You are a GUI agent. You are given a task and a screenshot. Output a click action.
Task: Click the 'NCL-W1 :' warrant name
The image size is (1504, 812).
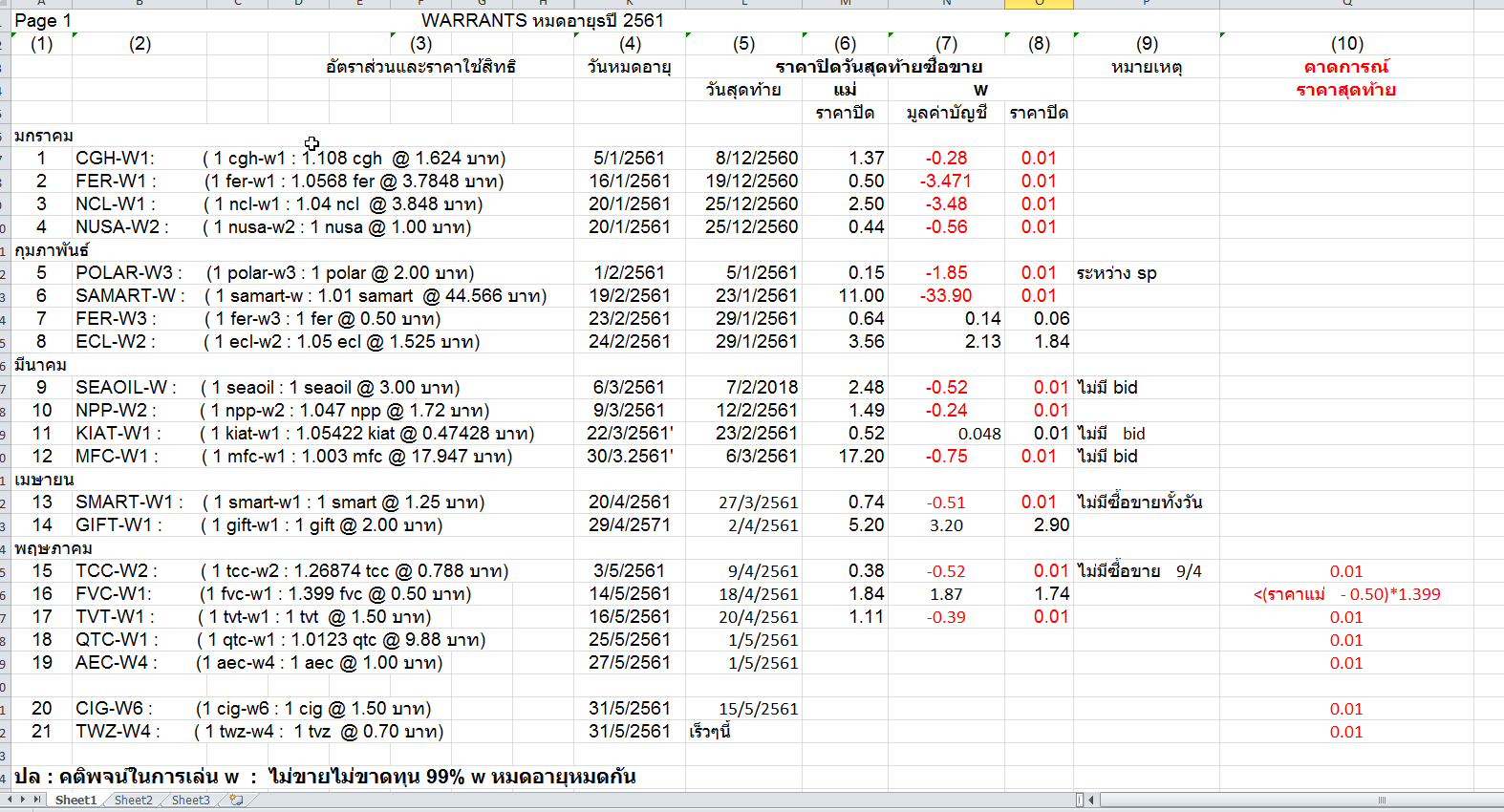tap(116, 203)
